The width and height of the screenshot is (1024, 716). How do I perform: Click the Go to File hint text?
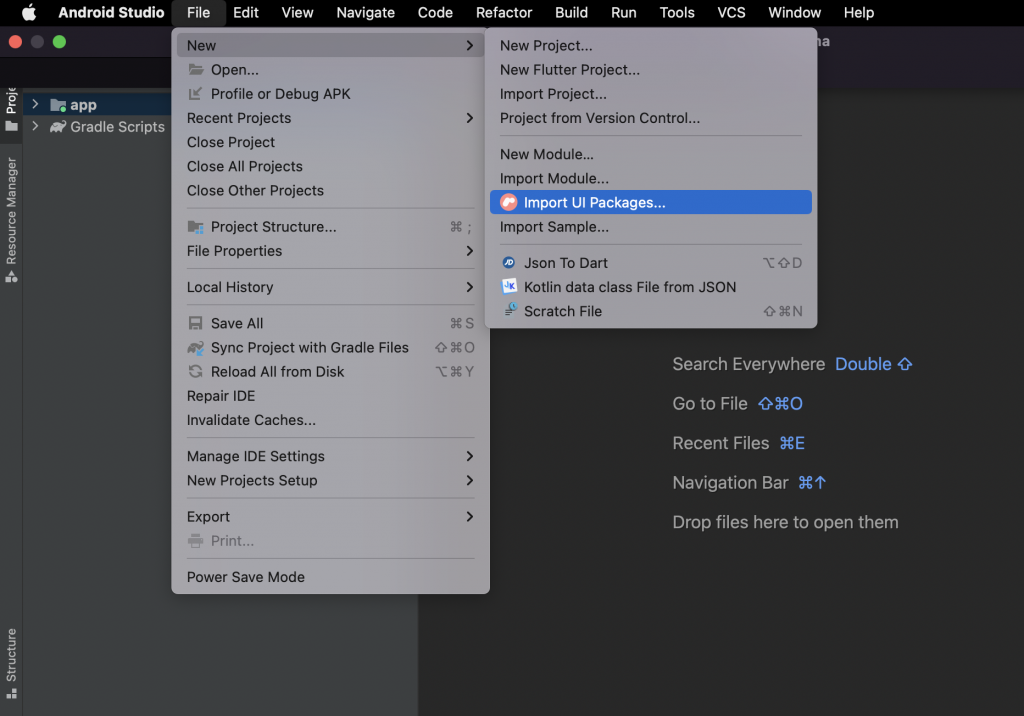(x=710, y=404)
